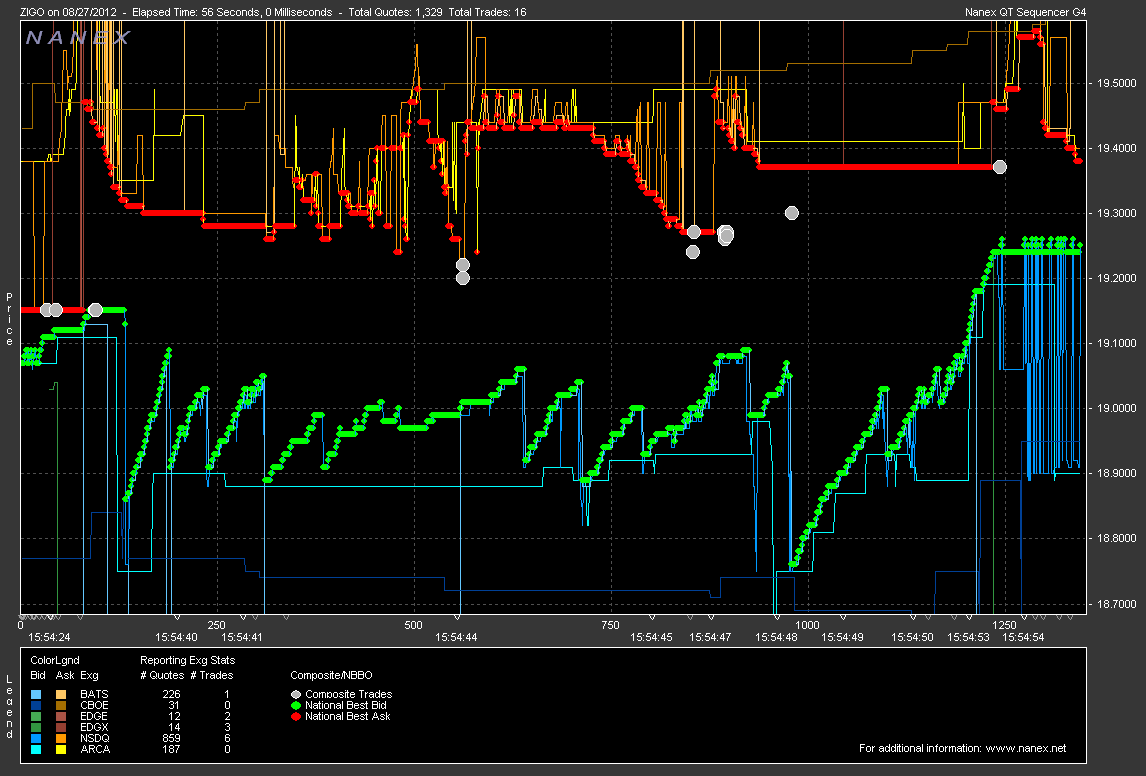
Task: Click the 18.7000 price axis label
Action: point(1116,604)
